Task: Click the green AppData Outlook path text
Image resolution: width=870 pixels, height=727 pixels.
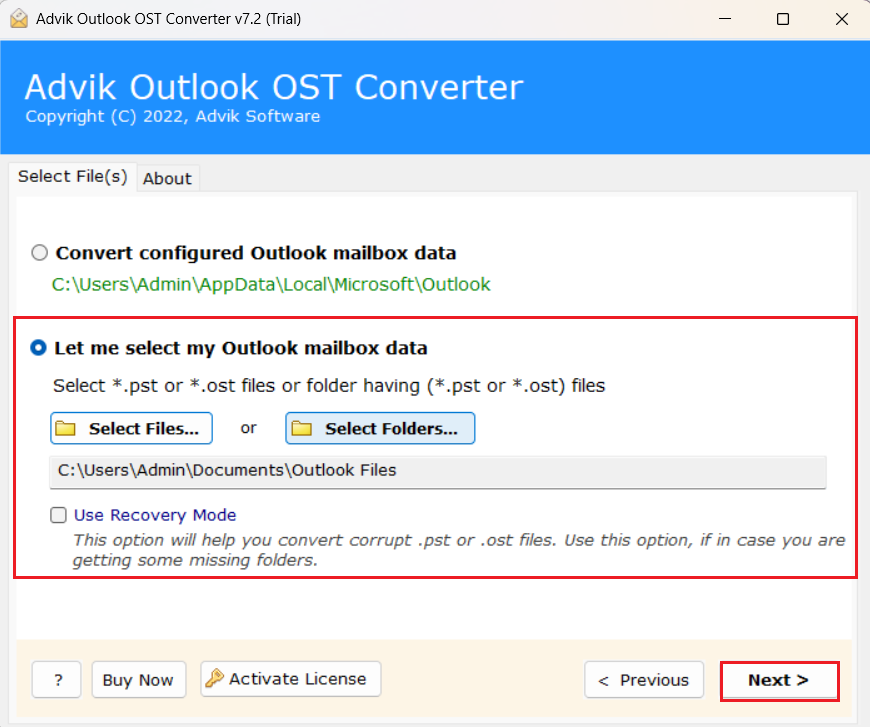Action: [x=271, y=285]
